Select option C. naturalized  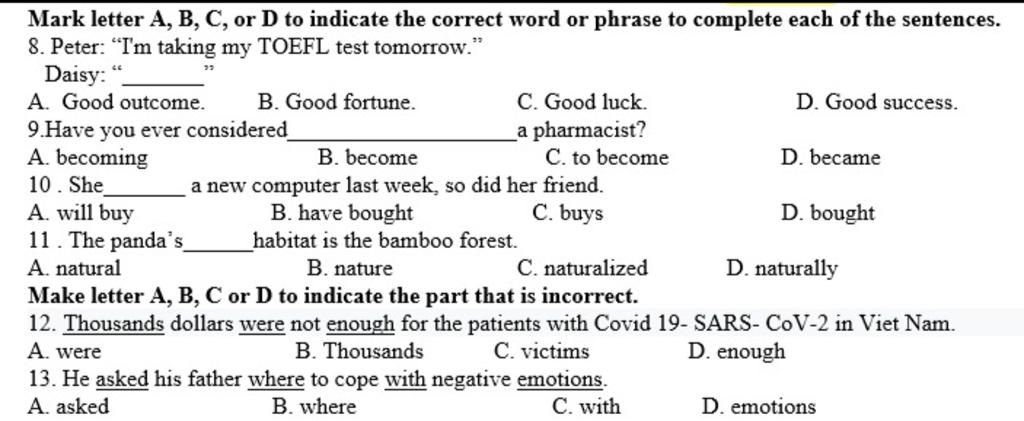coord(582,268)
